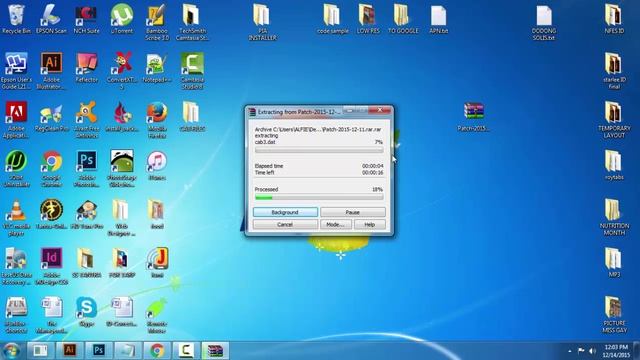
Task: Launch IObit Uninstaller shortcut
Action: tap(16, 169)
